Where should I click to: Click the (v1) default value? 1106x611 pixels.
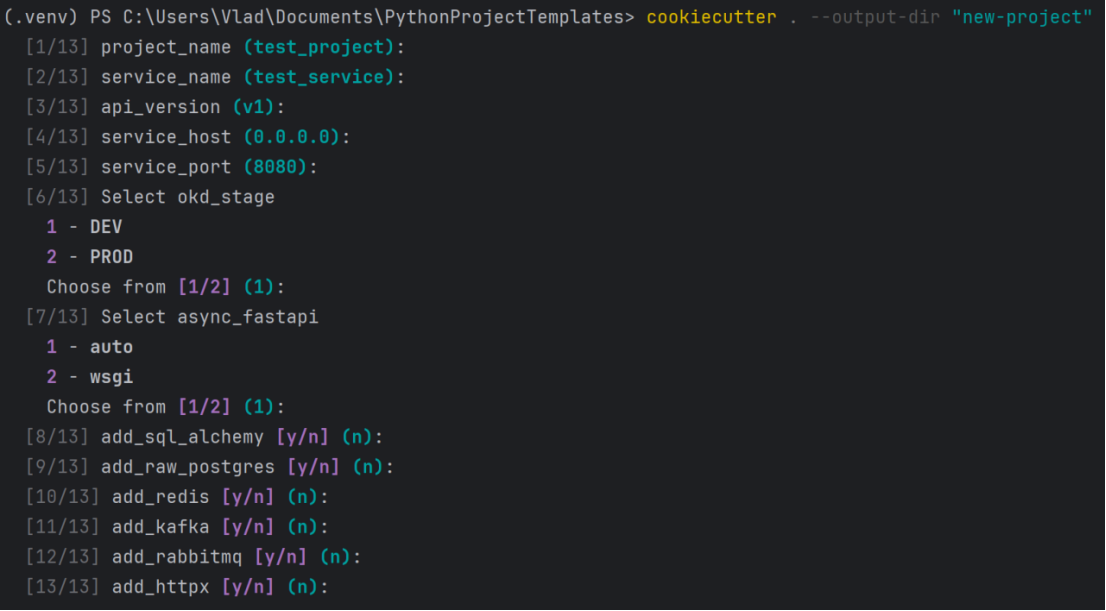pos(253,107)
